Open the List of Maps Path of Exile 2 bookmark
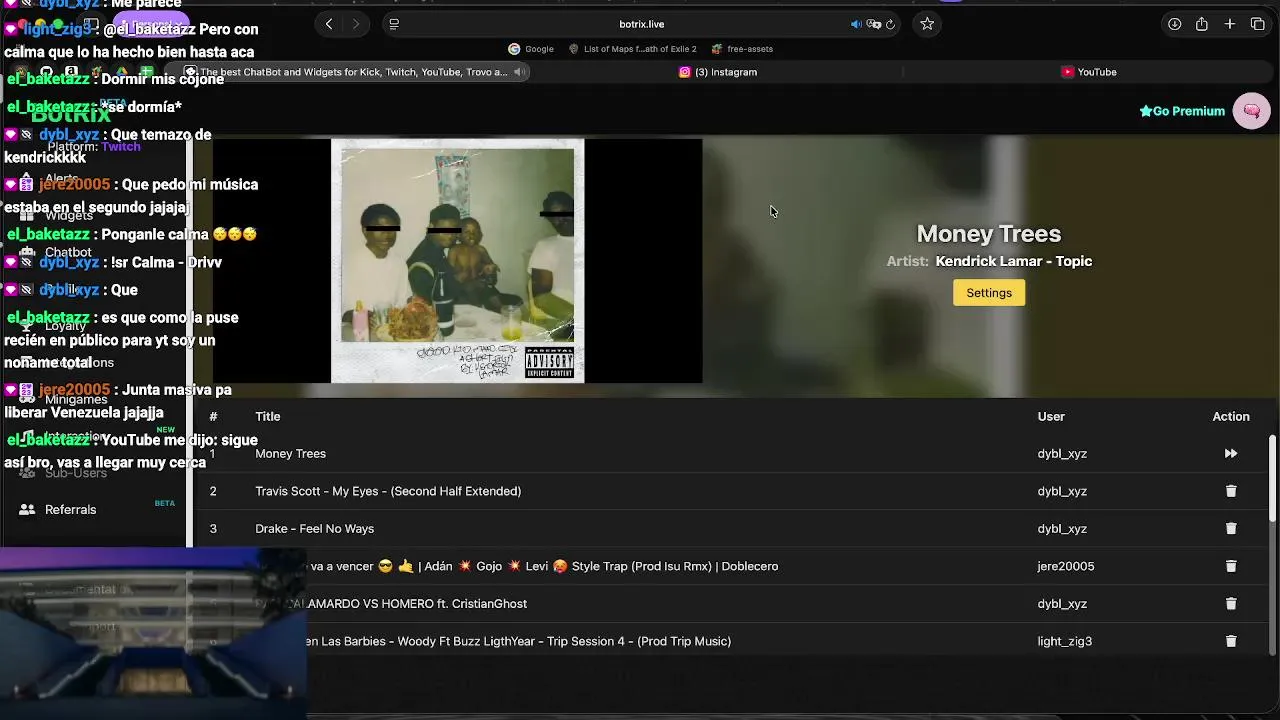 click(633, 49)
